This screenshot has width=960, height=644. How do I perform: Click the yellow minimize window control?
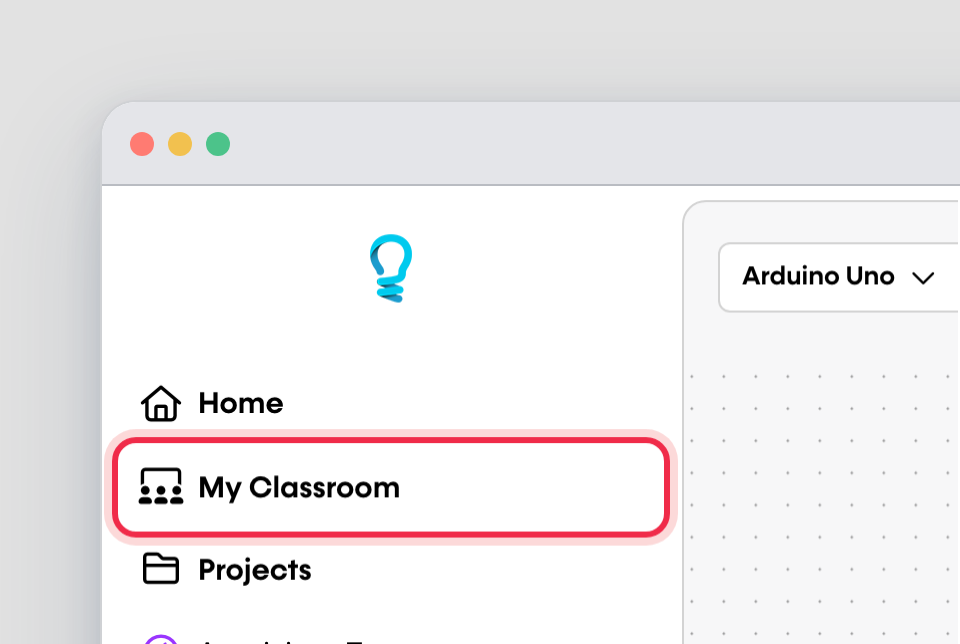coord(180,144)
